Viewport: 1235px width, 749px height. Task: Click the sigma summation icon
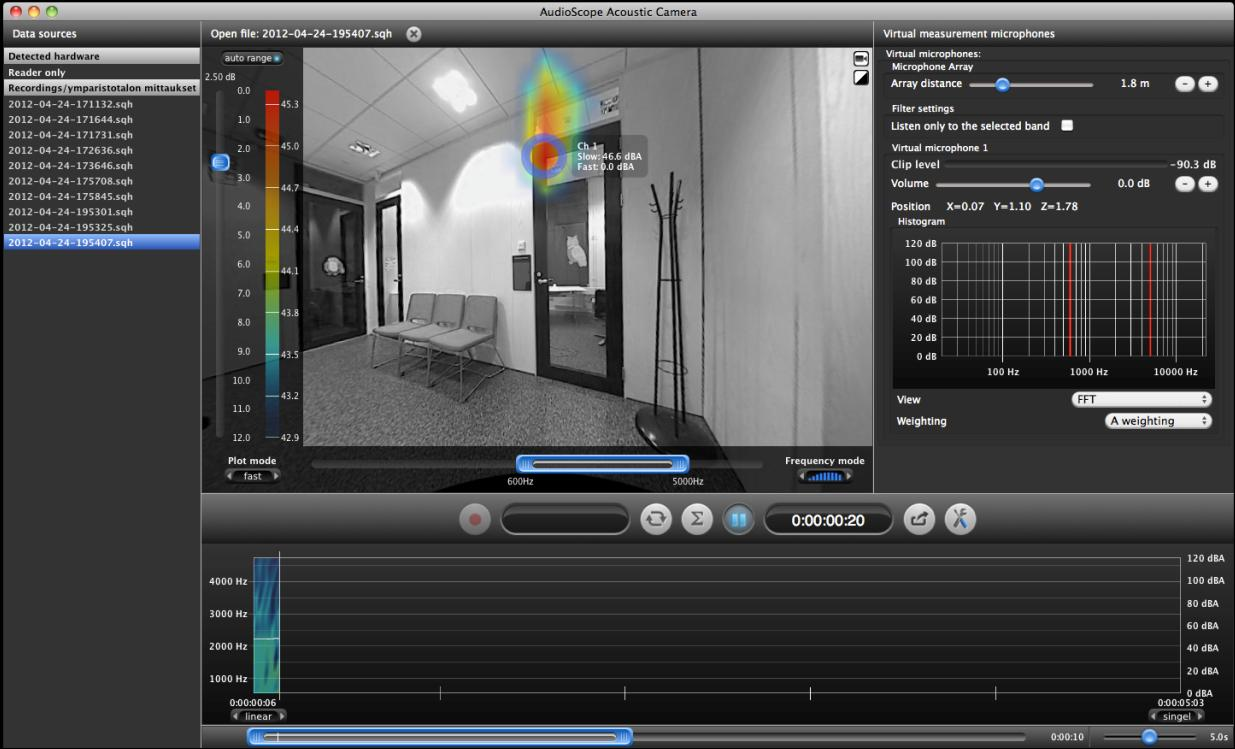697,519
